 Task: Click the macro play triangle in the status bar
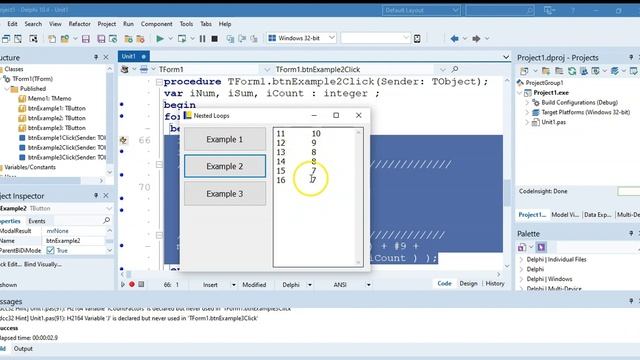[x=122, y=284]
